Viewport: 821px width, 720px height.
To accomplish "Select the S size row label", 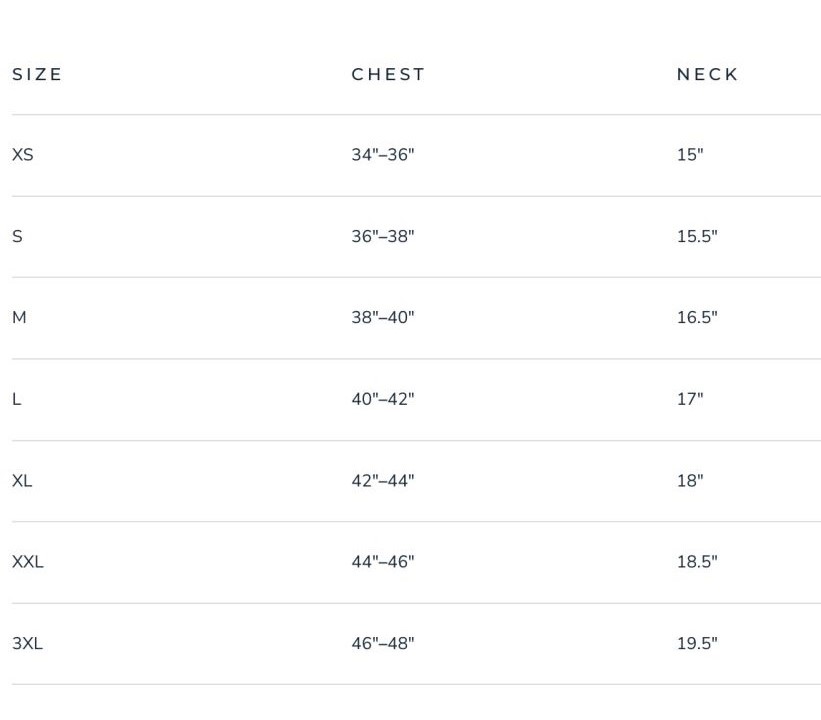I will [17, 237].
